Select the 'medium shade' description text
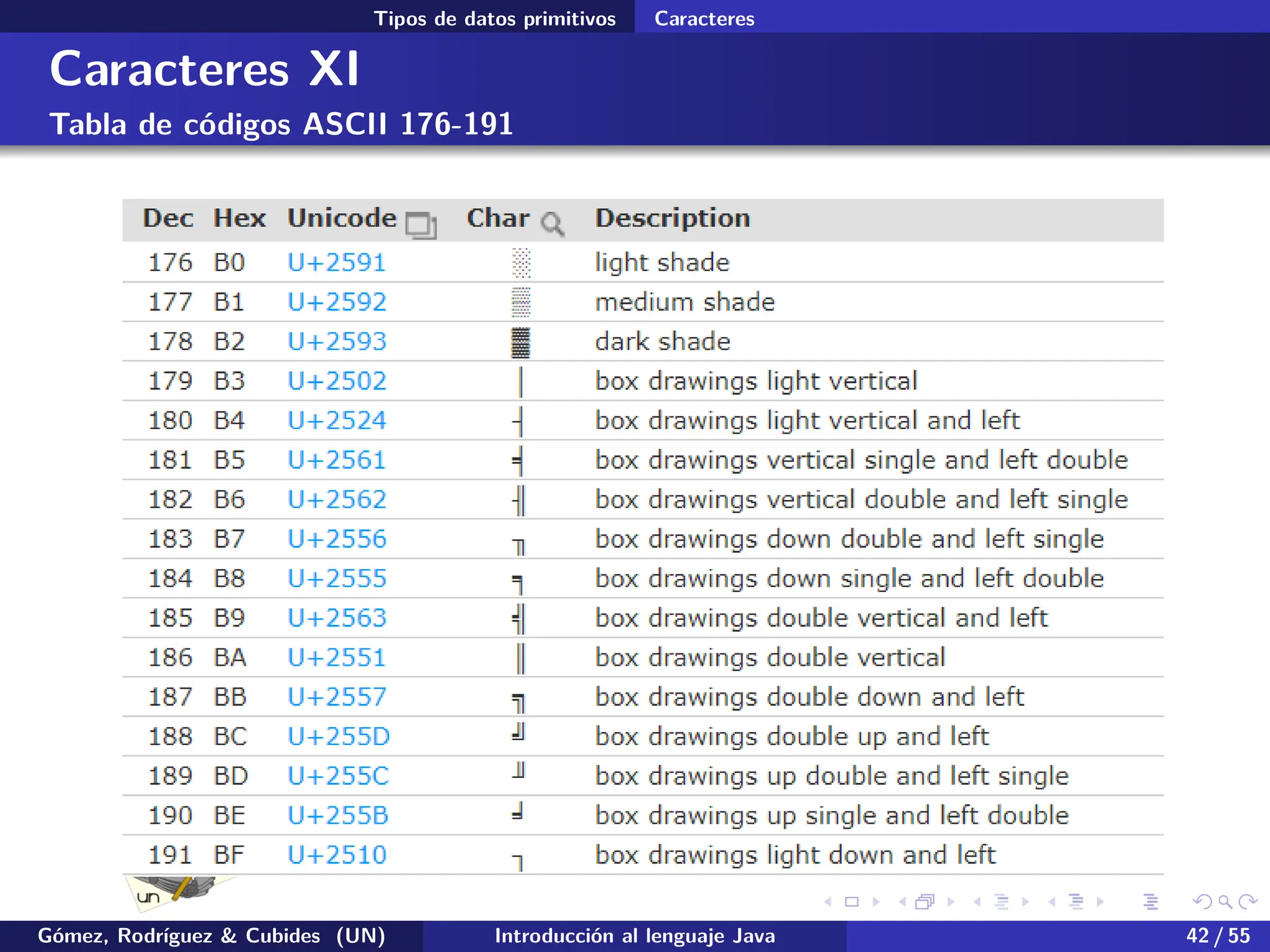The width and height of the screenshot is (1270, 952). (x=685, y=302)
